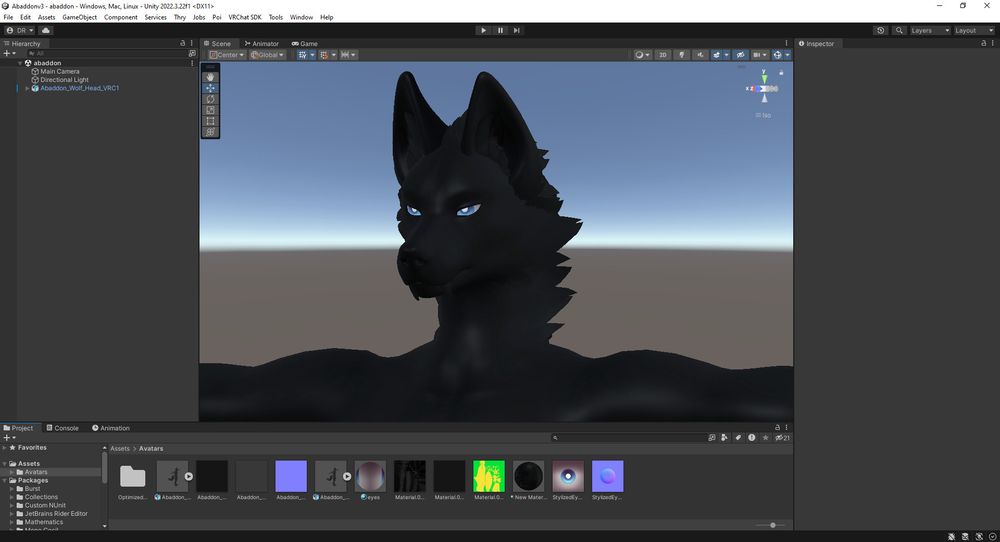Screen dimensions: 1000x542
Task: Select the Transform tool
Action: [x=210, y=132]
